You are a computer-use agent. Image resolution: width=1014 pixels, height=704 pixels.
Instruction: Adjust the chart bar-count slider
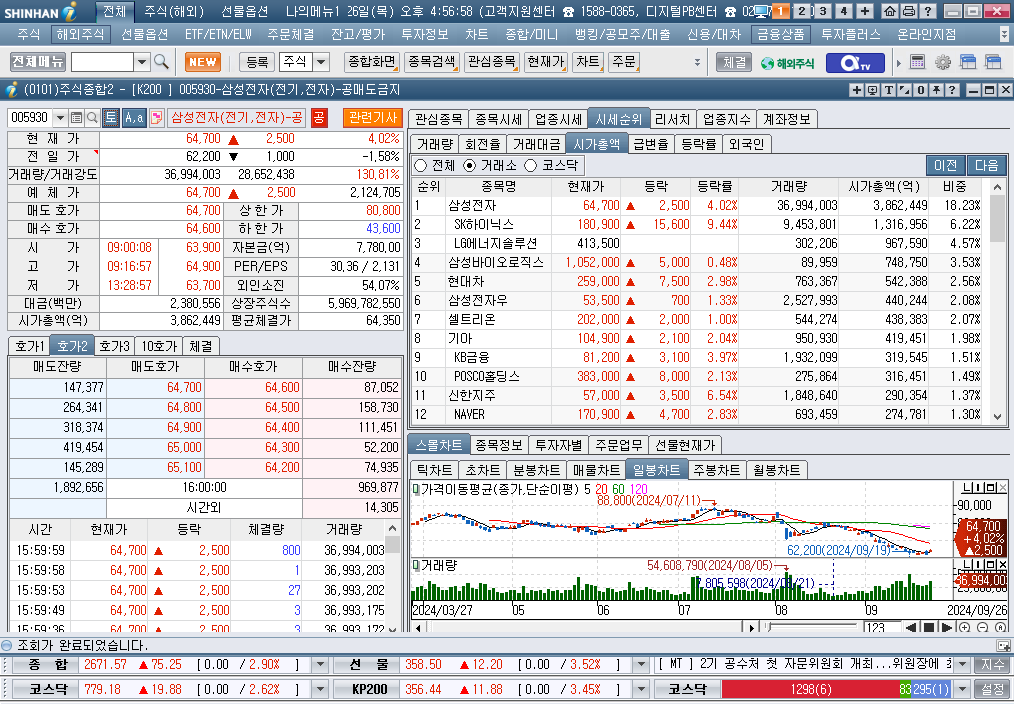tap(812, 628)
